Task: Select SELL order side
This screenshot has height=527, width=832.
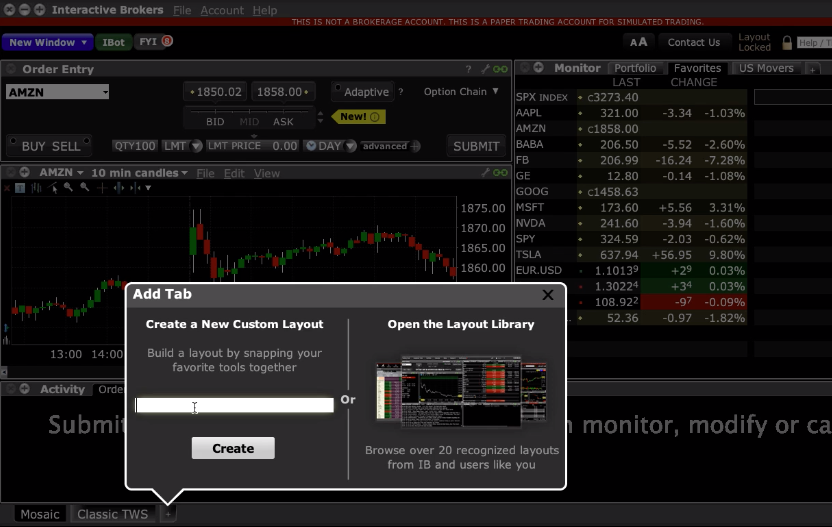Action: point(66,146)
